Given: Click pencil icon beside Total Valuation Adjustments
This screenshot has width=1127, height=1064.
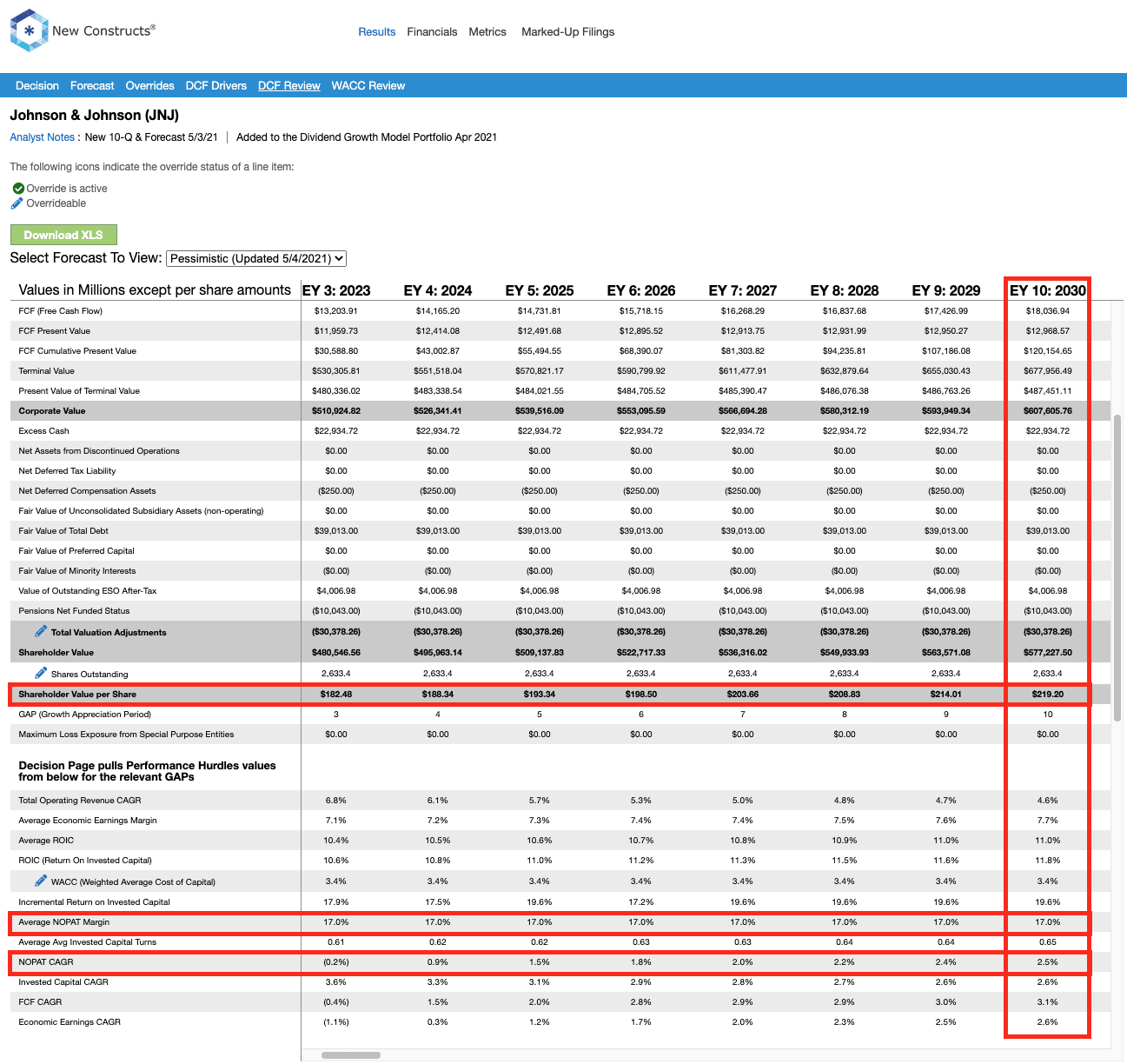Looking at the screenshot, I should point(41,631).
